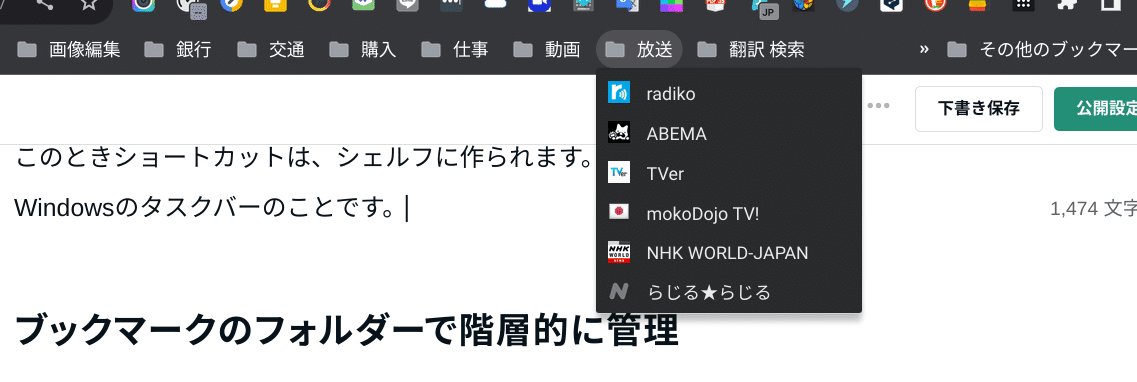Open the 交通 bookmark folder
The width and height of the screenshot is (1137, 382).
click(270, 49)
